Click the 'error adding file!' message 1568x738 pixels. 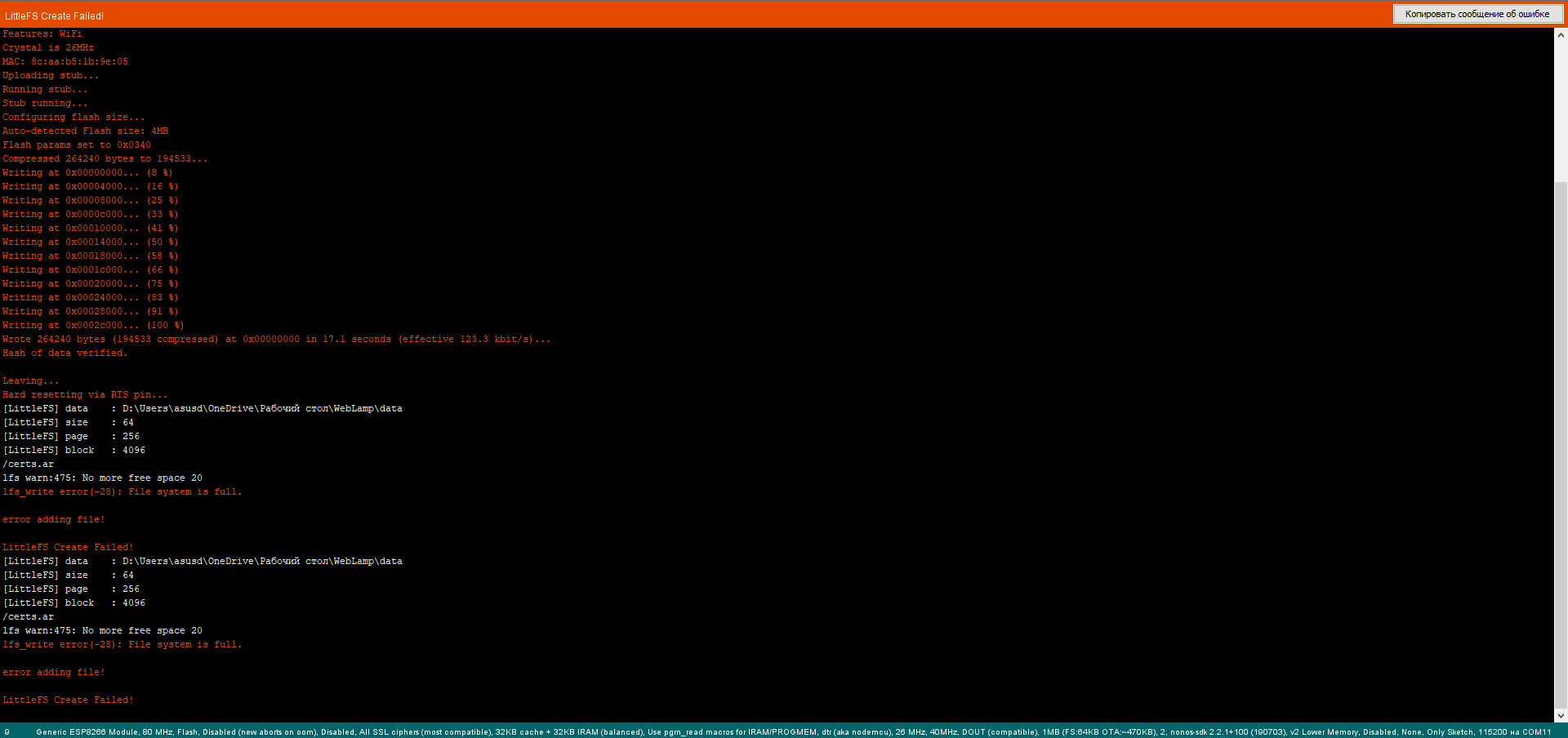point(54,518)
